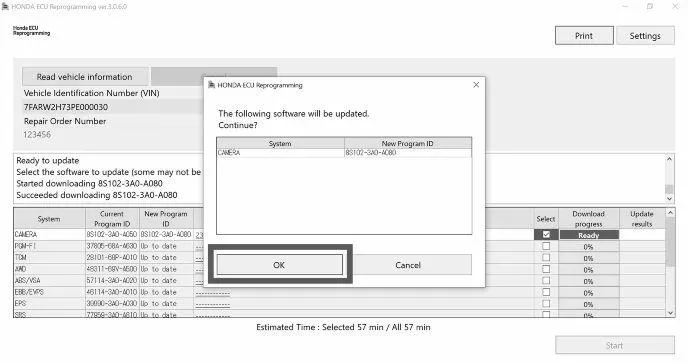Check the AWD row select checkbox
The height and width of the screenshot is (363, 688).
point(546,269)
